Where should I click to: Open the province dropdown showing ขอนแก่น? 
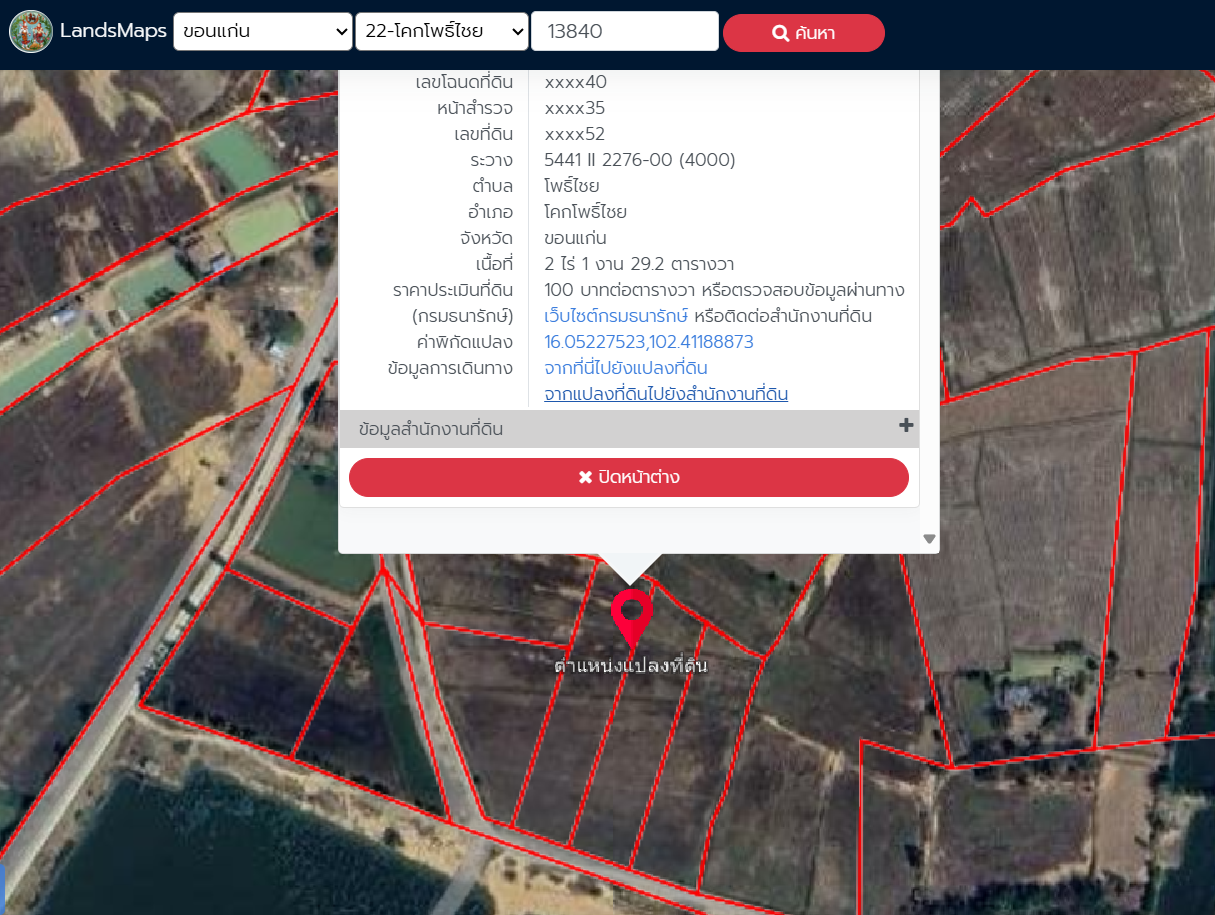[x=262, y=31]
